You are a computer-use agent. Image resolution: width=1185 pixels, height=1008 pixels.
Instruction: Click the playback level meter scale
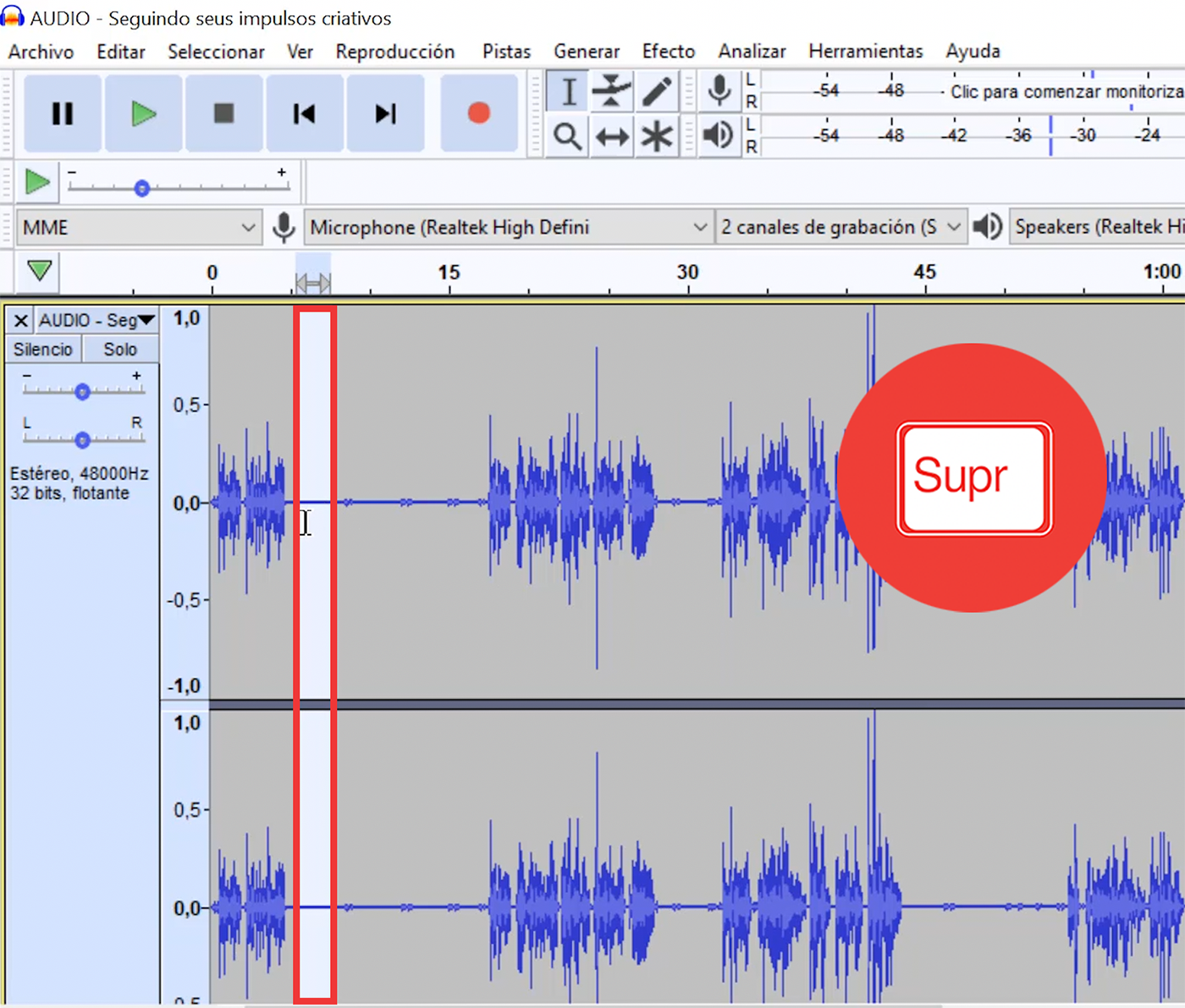[x=973, y=135]
